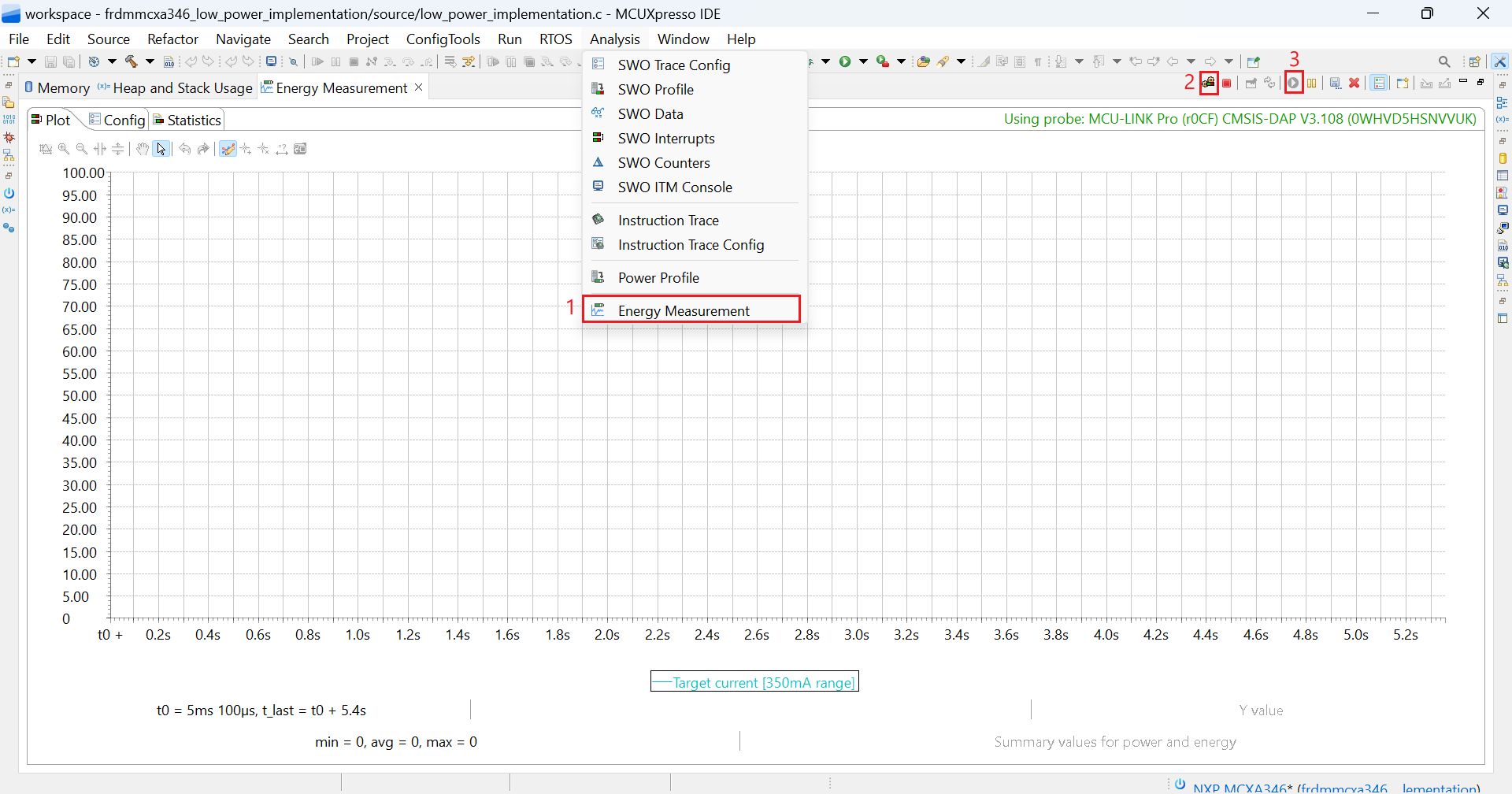
Task: Select the hand pan tool in plot
Action: (142, 149)
